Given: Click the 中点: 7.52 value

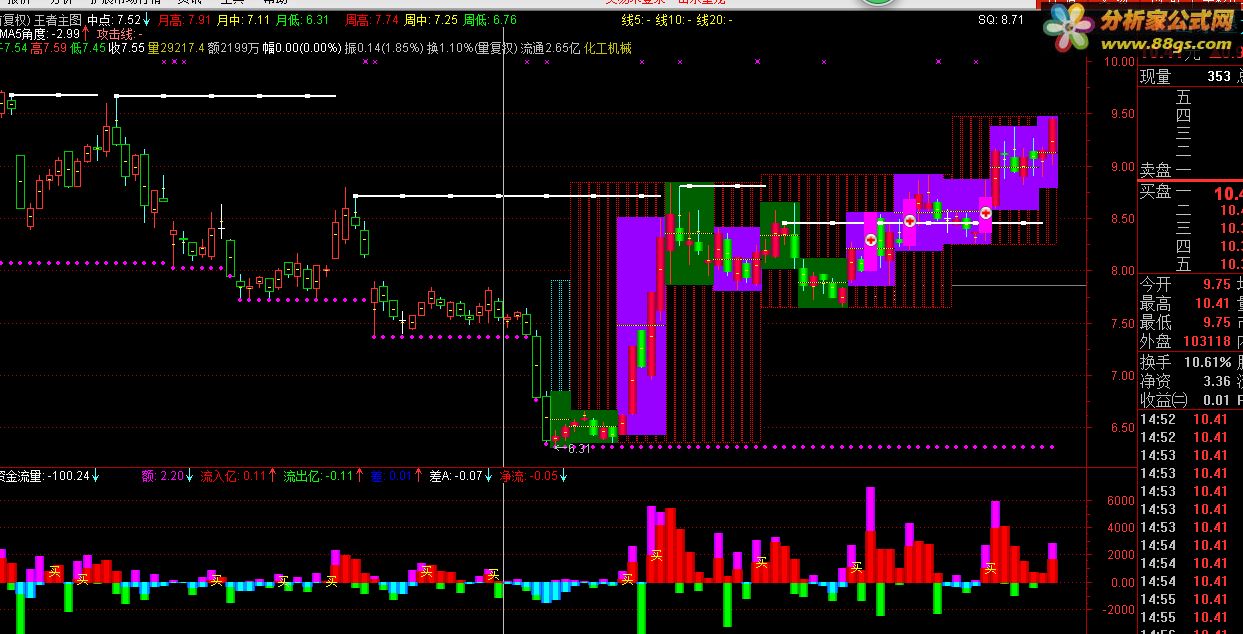Looking at the screenshot, I should pyautogui.click(x=113, y=19).
